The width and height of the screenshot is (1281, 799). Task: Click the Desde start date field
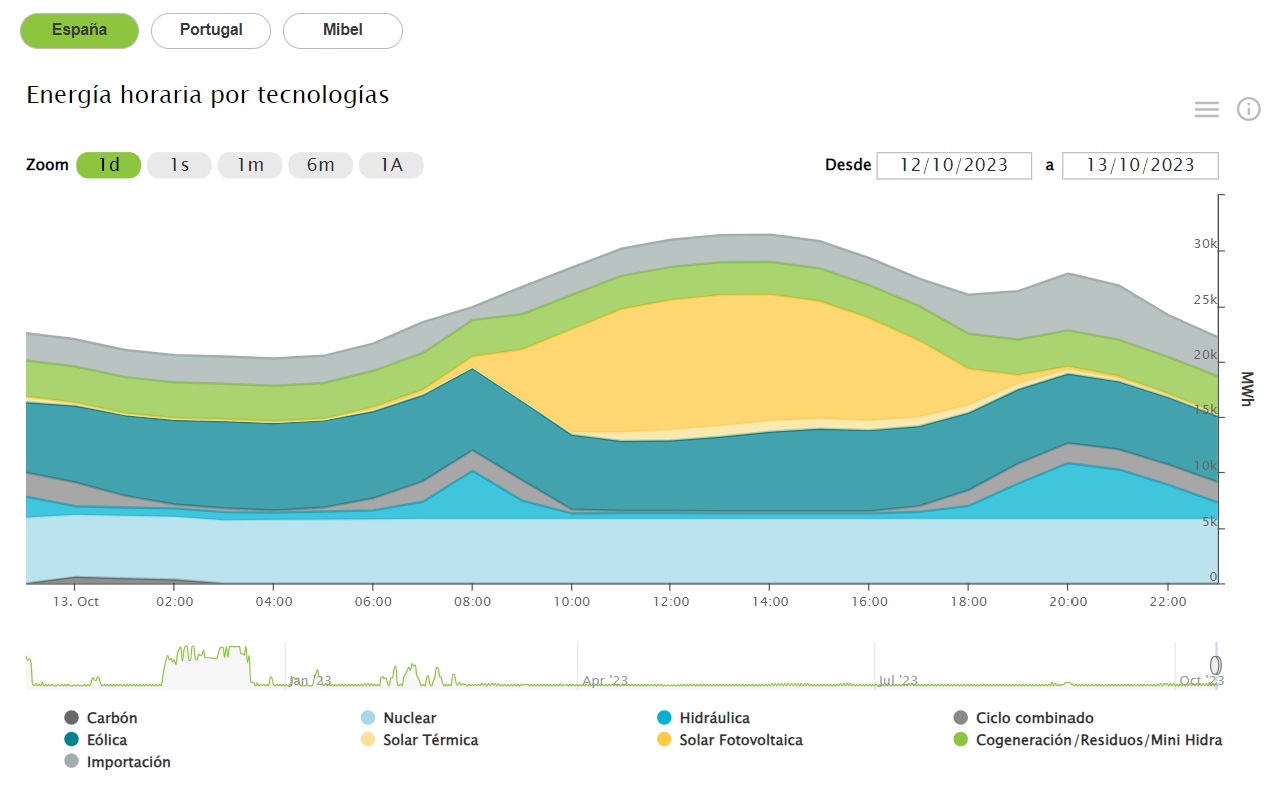pos(953,165)
